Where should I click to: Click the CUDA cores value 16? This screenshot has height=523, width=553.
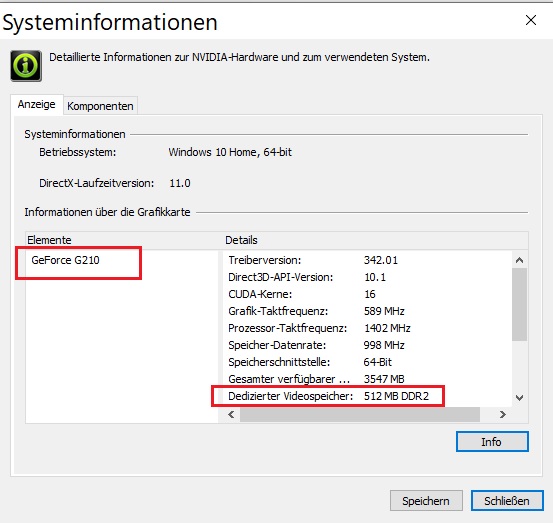click(370, 294)
